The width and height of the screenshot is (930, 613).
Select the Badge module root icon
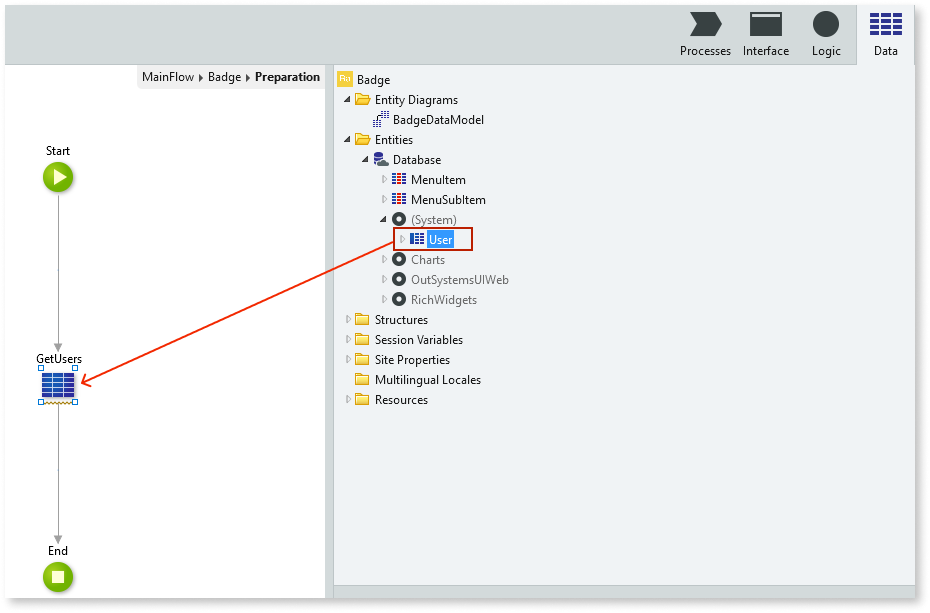click(x=345, y=80)
